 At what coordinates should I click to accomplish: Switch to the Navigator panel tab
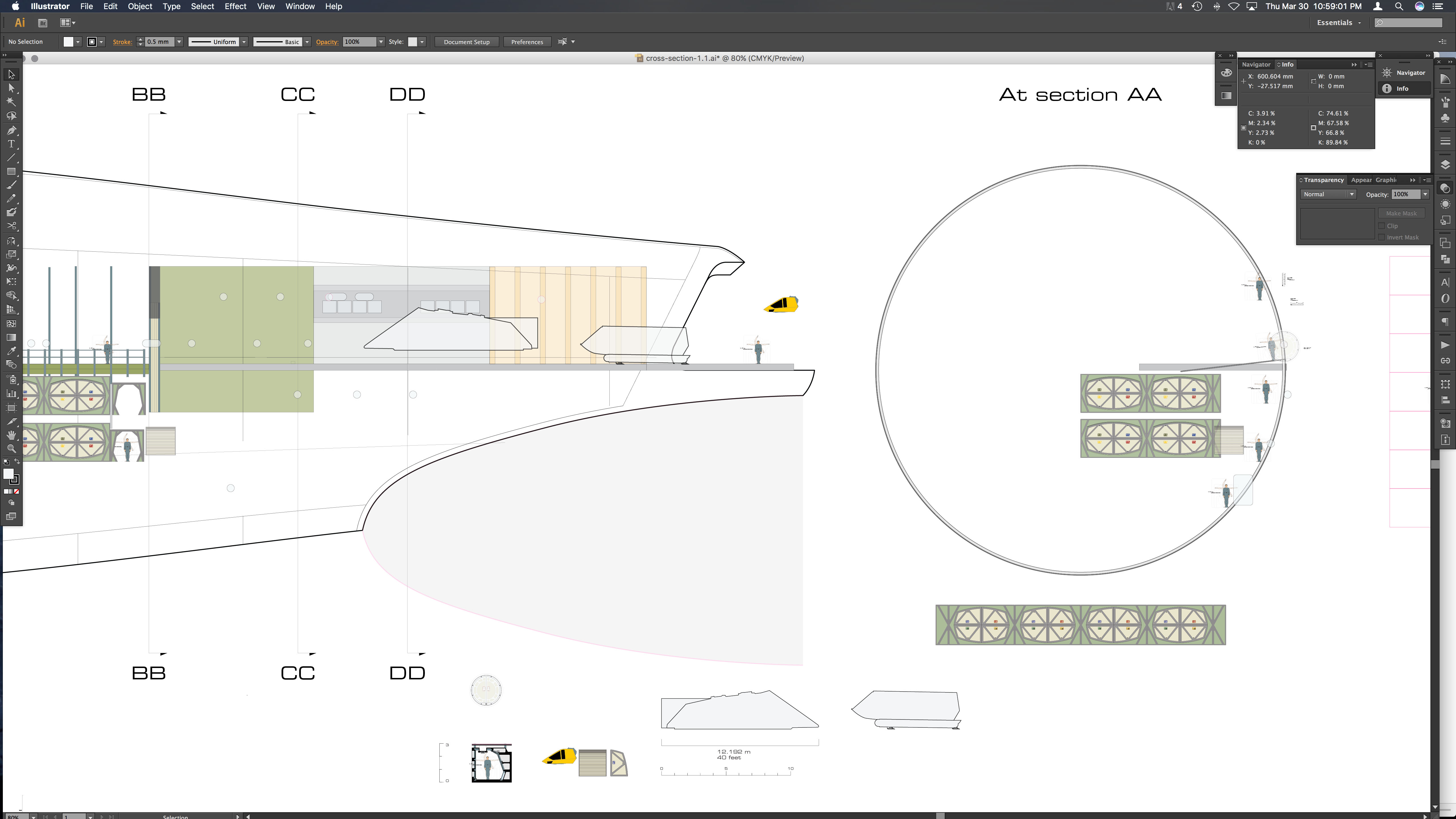(1255, 65)
